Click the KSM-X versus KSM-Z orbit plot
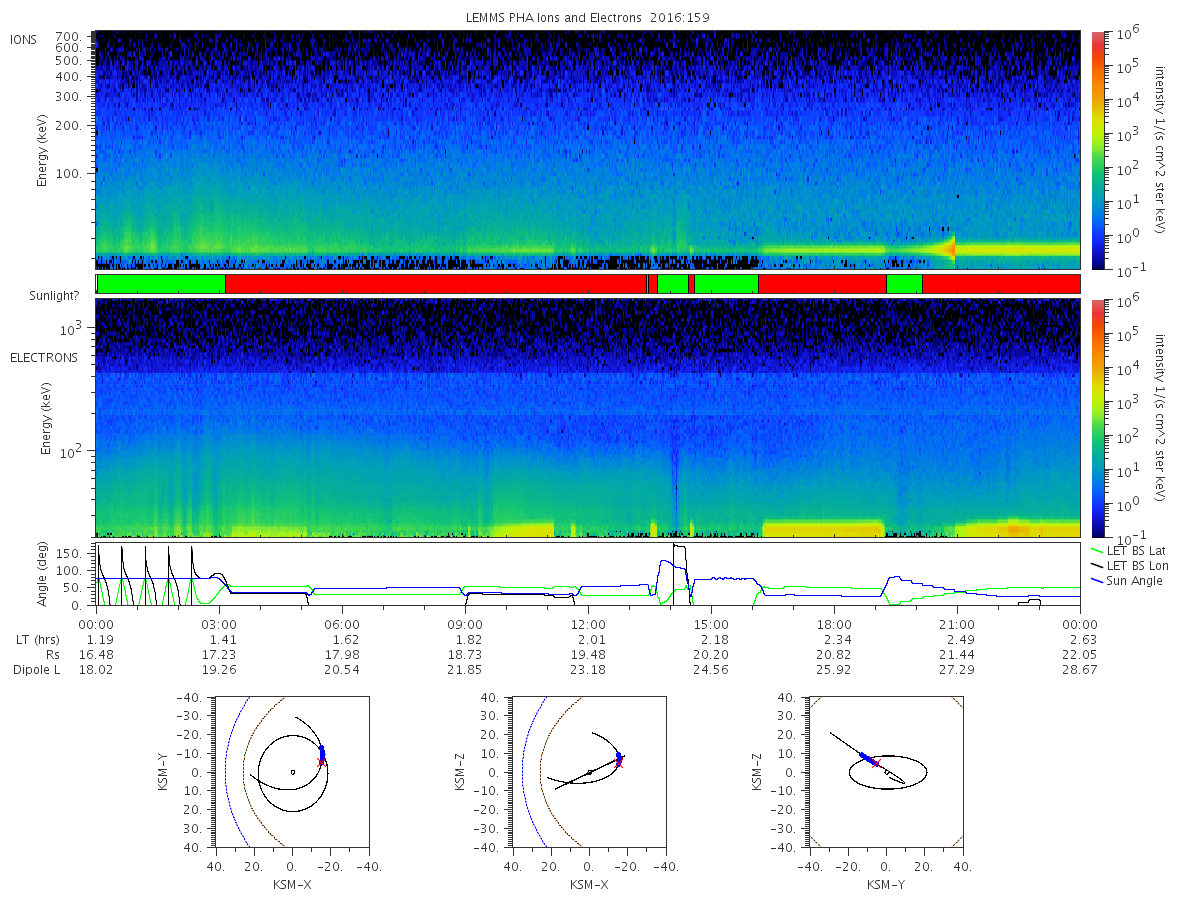Screen dimensions: 1200x900 coord(588,771)
